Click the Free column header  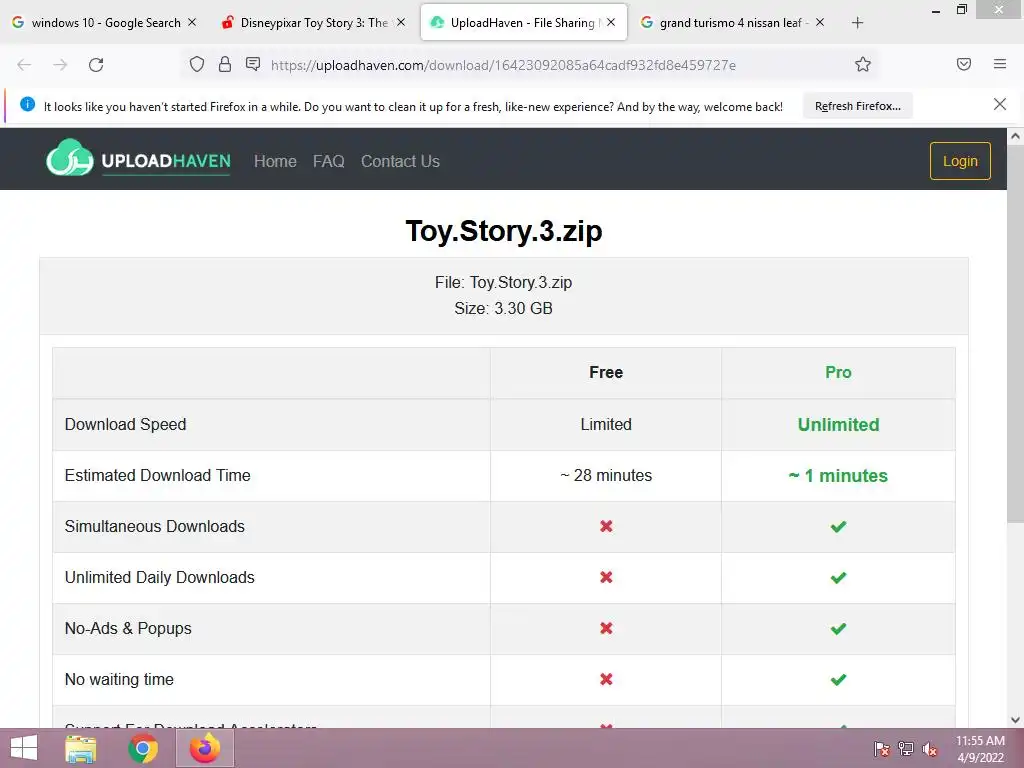pos(606,372)
